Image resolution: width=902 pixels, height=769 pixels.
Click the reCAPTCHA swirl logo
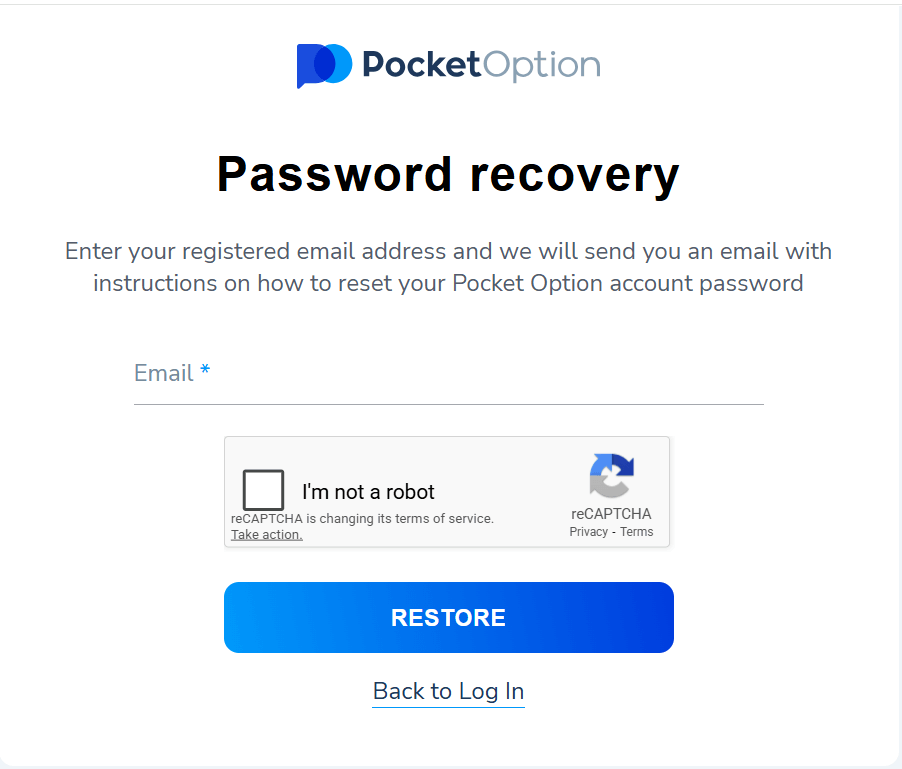[611, 476]
